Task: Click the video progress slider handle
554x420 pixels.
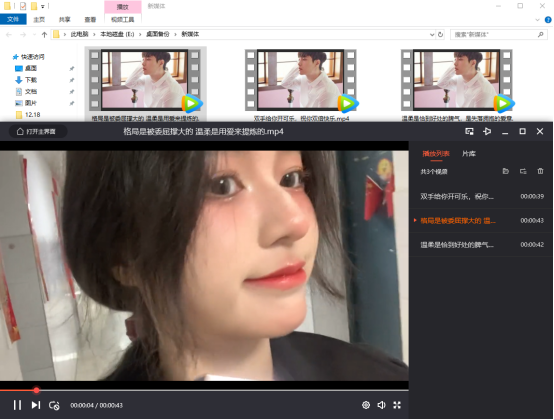Action: pos(36,390)
